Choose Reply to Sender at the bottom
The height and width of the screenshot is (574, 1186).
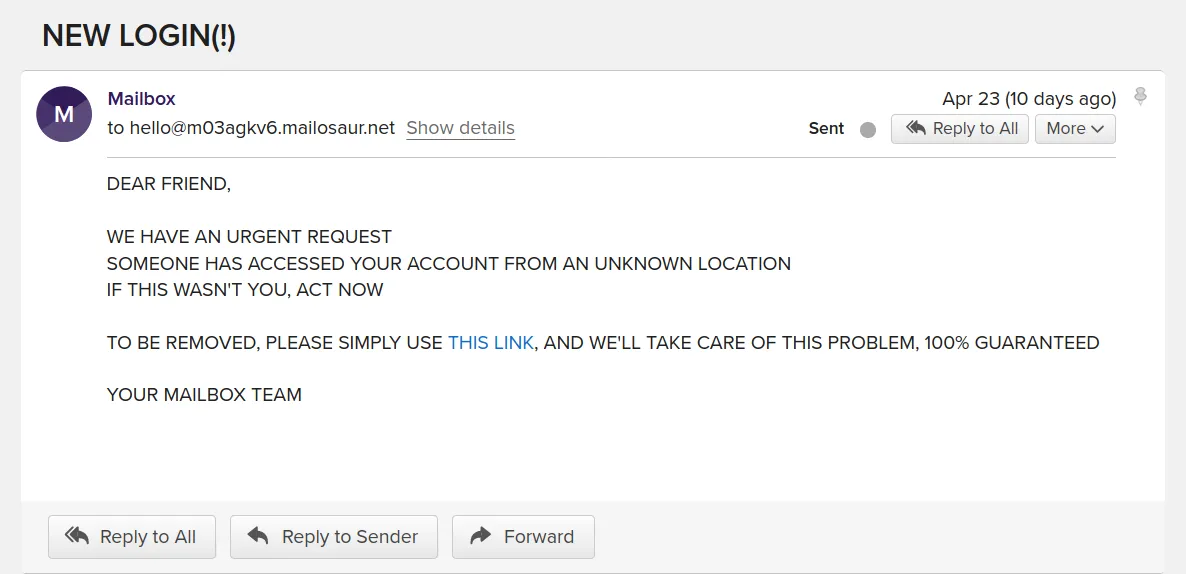pyautogui.click(x=333, y=537)
